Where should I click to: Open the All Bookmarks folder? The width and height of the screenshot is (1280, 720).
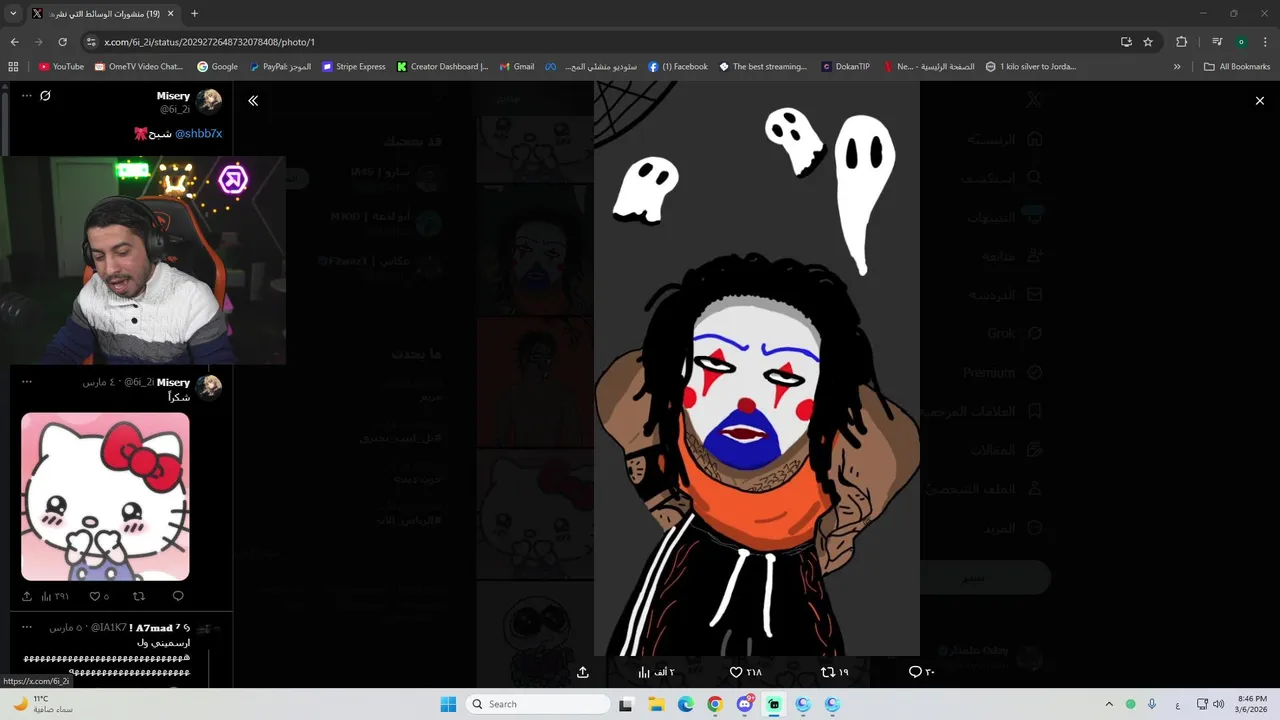click(1237, 66)
